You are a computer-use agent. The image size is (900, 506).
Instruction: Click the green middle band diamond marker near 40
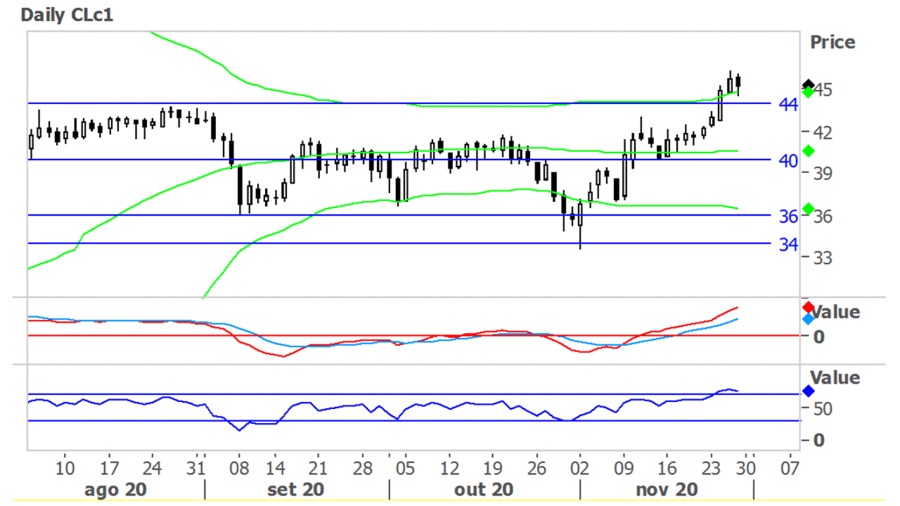click(808, 151)
